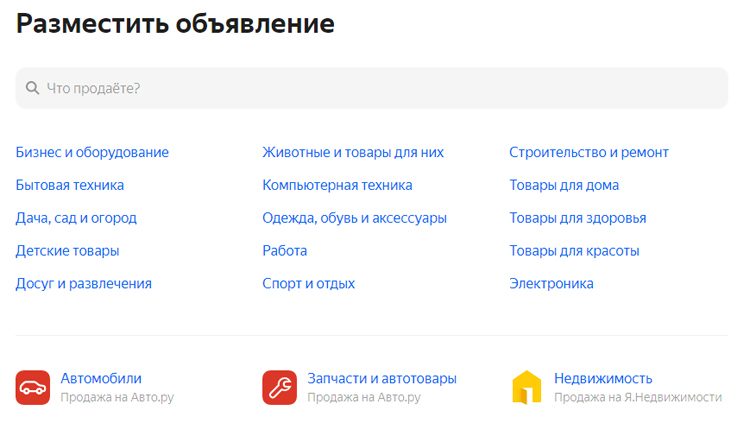This screenshot has width=750, height=442.
Task: Click the yellow house Недвижимость icon
Action: click(x=526, y=387)
